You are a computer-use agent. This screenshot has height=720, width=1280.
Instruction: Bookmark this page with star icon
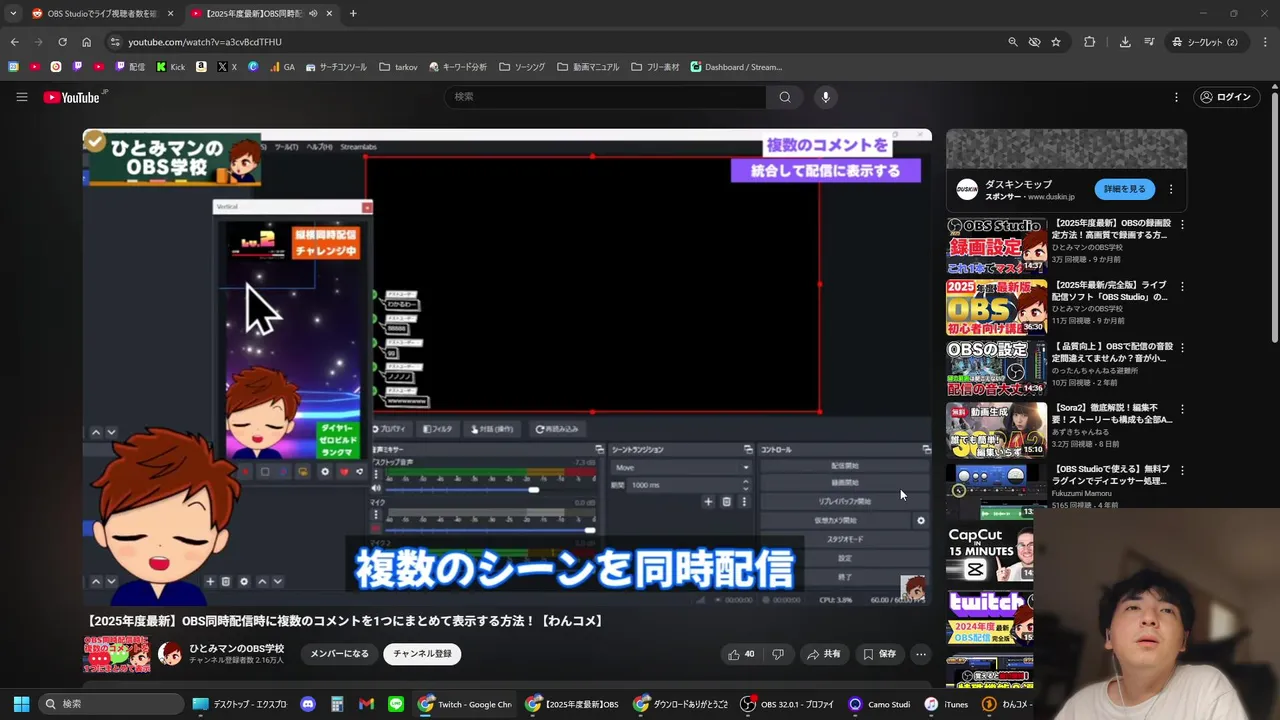point(1056,42)
